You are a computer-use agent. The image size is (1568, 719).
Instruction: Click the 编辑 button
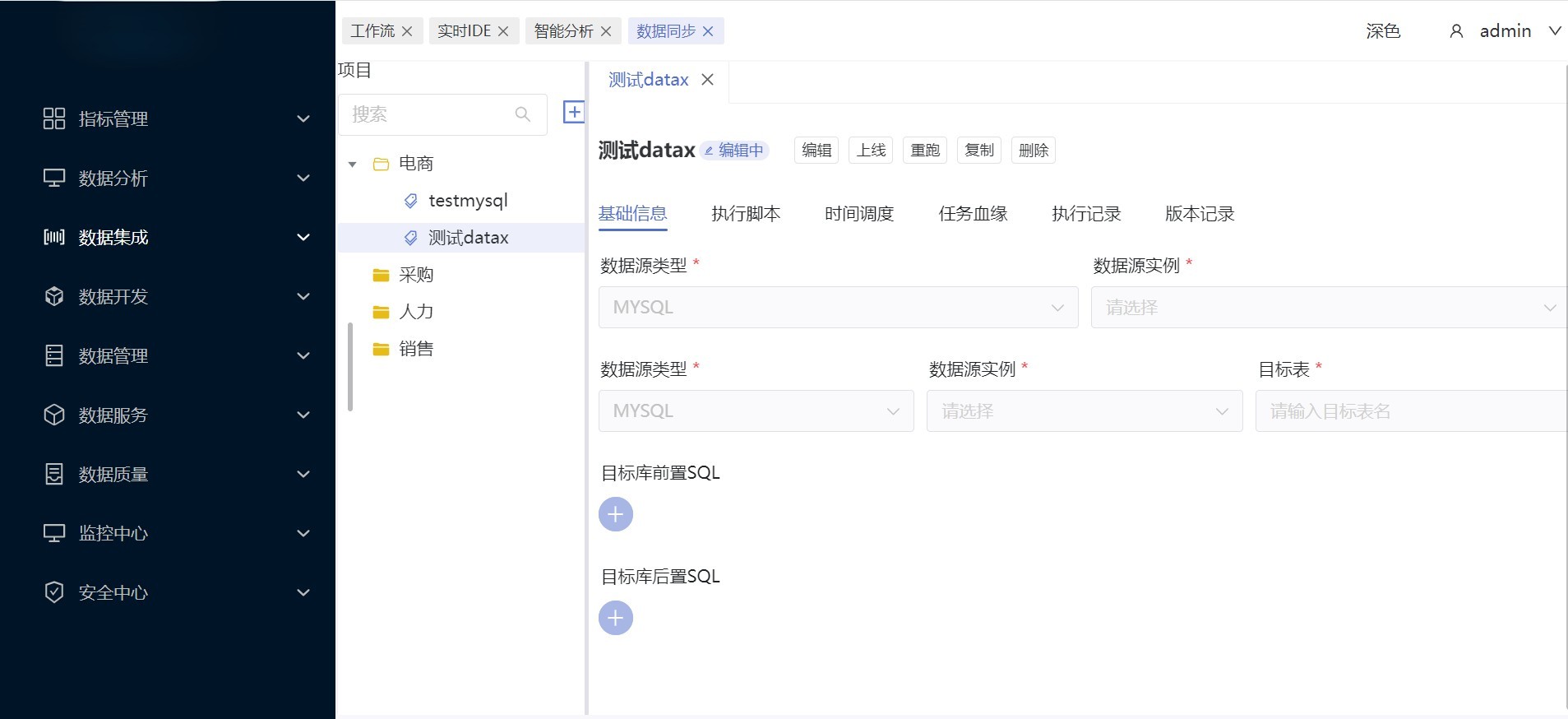tap(816, 151)
